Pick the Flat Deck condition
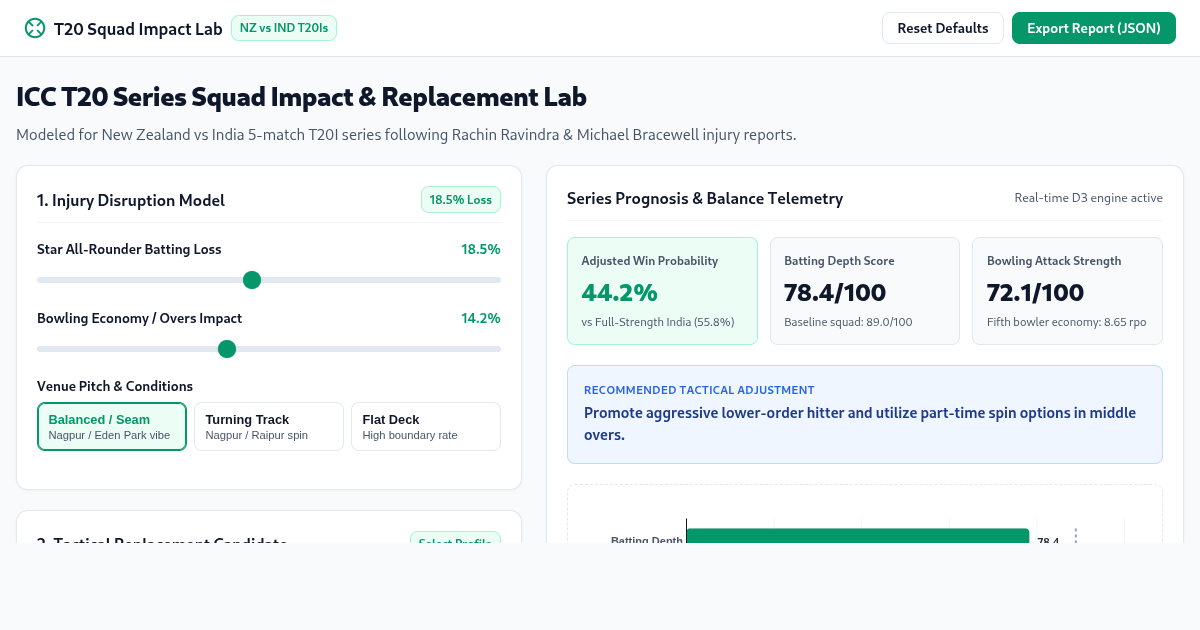 (426, 427)
